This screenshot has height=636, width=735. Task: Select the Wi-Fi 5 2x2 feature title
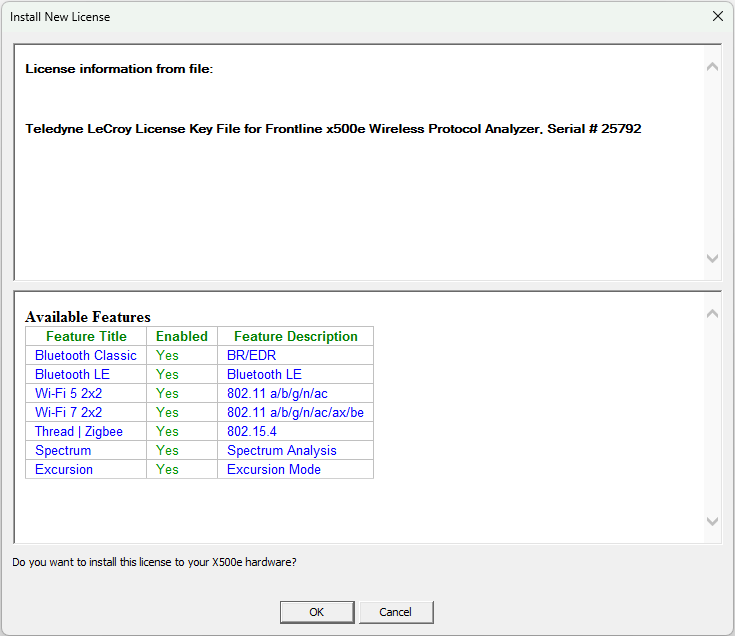tap(68, 393)
